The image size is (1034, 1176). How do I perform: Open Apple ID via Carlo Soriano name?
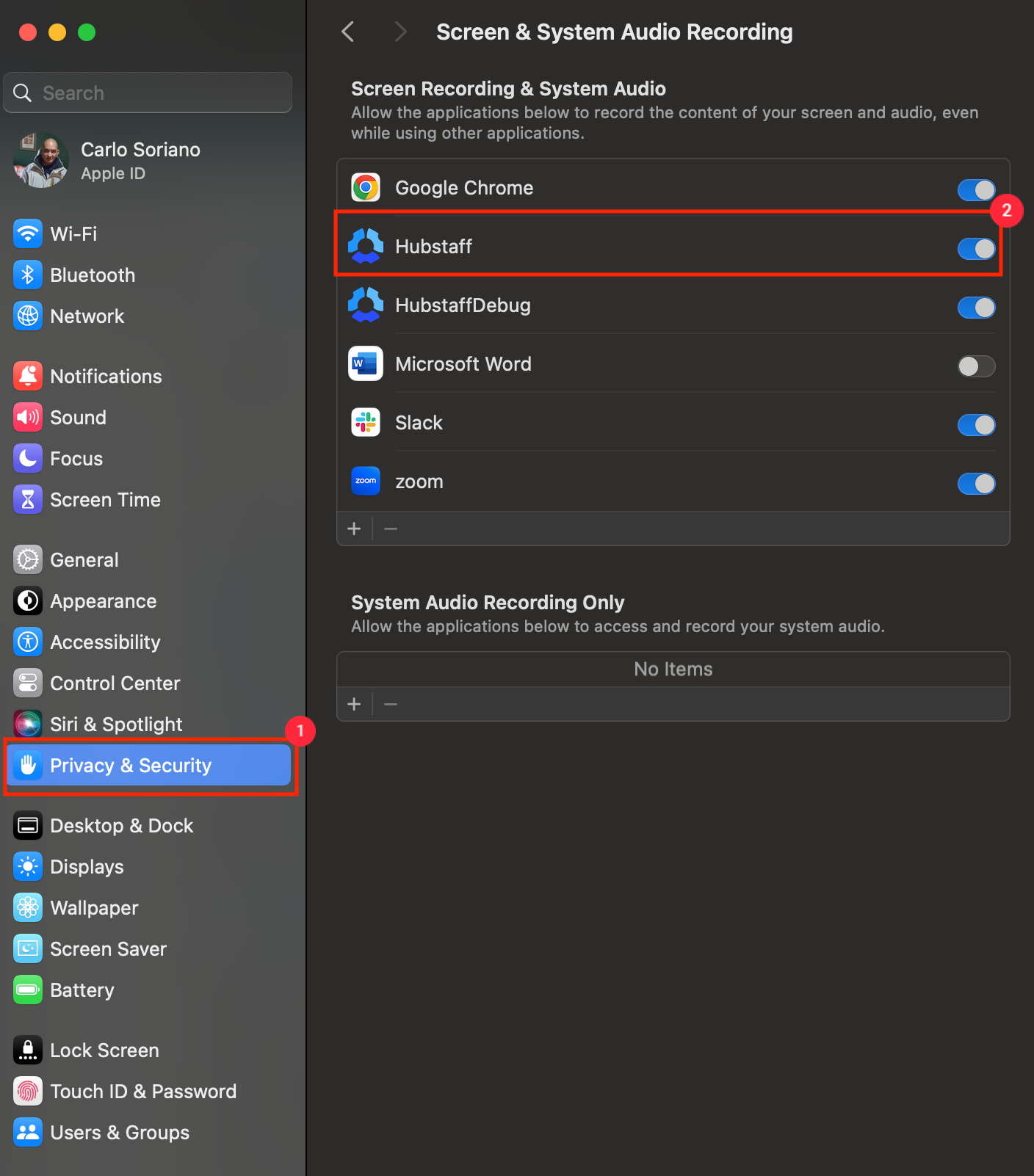tap(140, 150)
